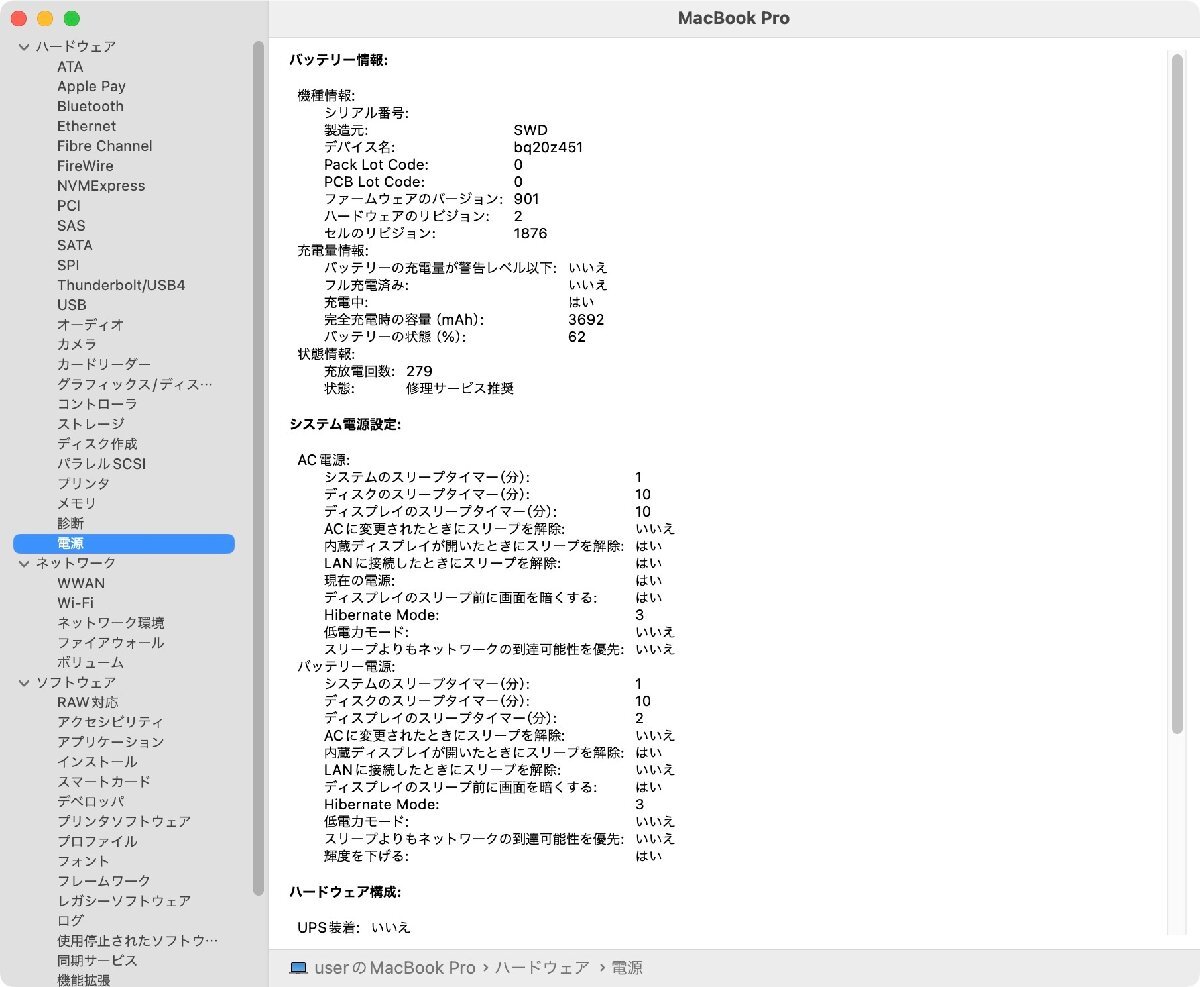Select グラフィックス/ディス… entry

click(134, 384)
